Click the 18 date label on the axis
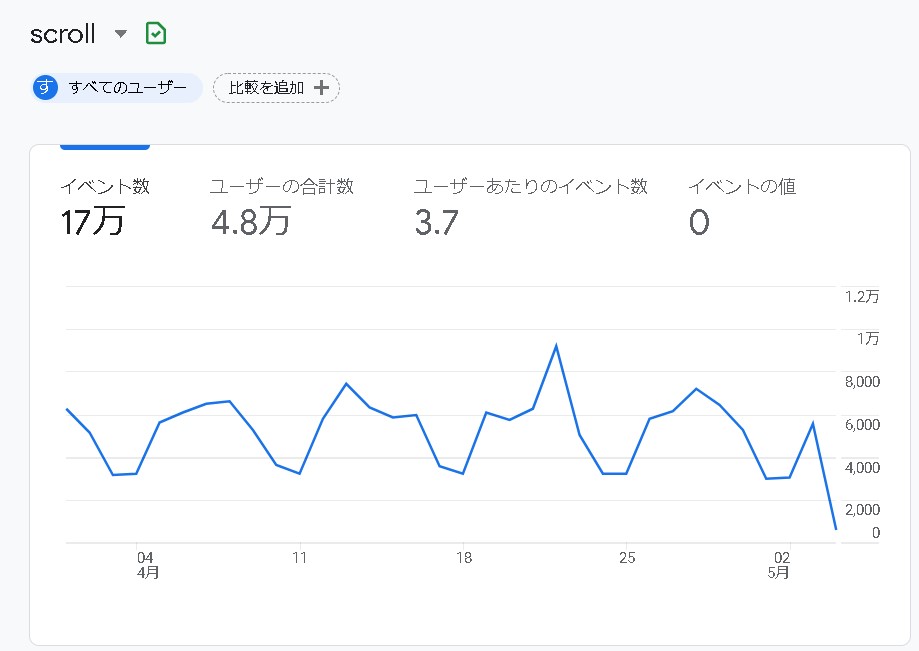This screenshot has width=919, height=651. tap(463, 558)
